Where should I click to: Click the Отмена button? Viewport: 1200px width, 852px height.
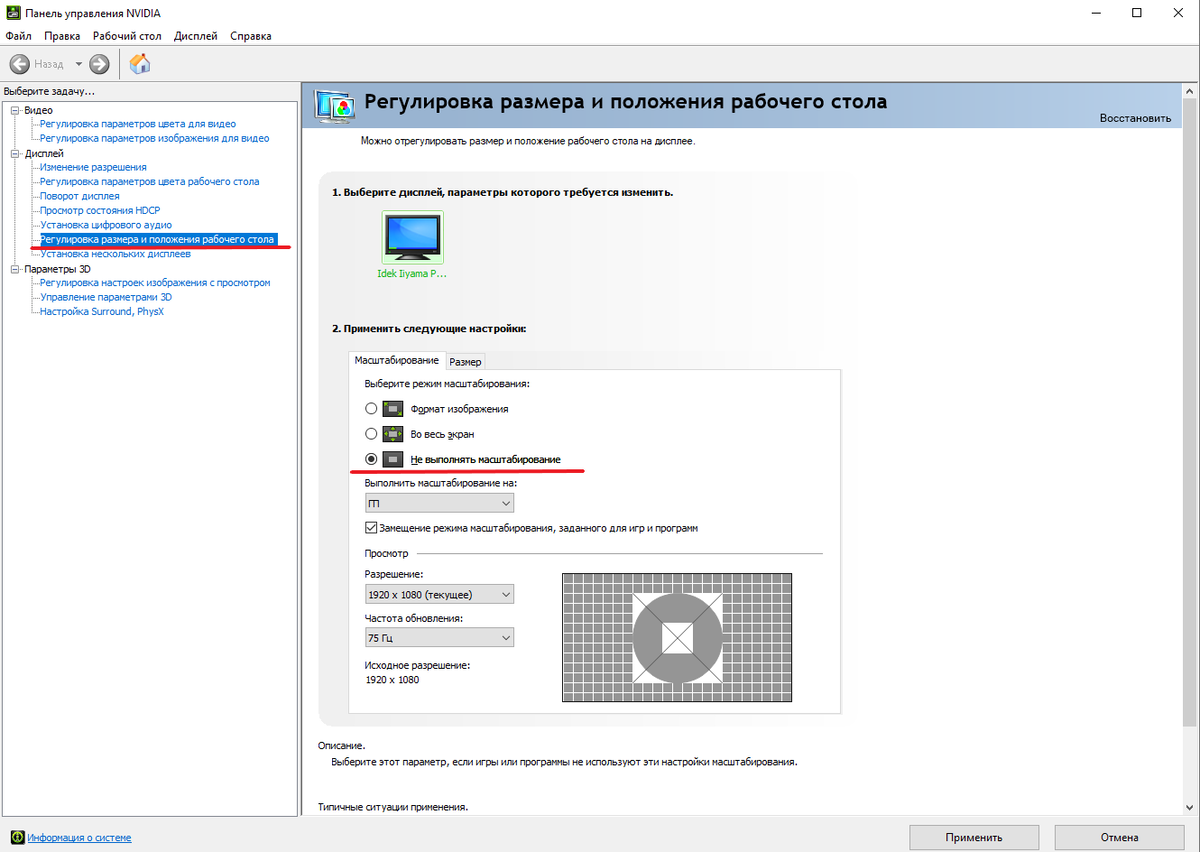[x=1118, y=837]
